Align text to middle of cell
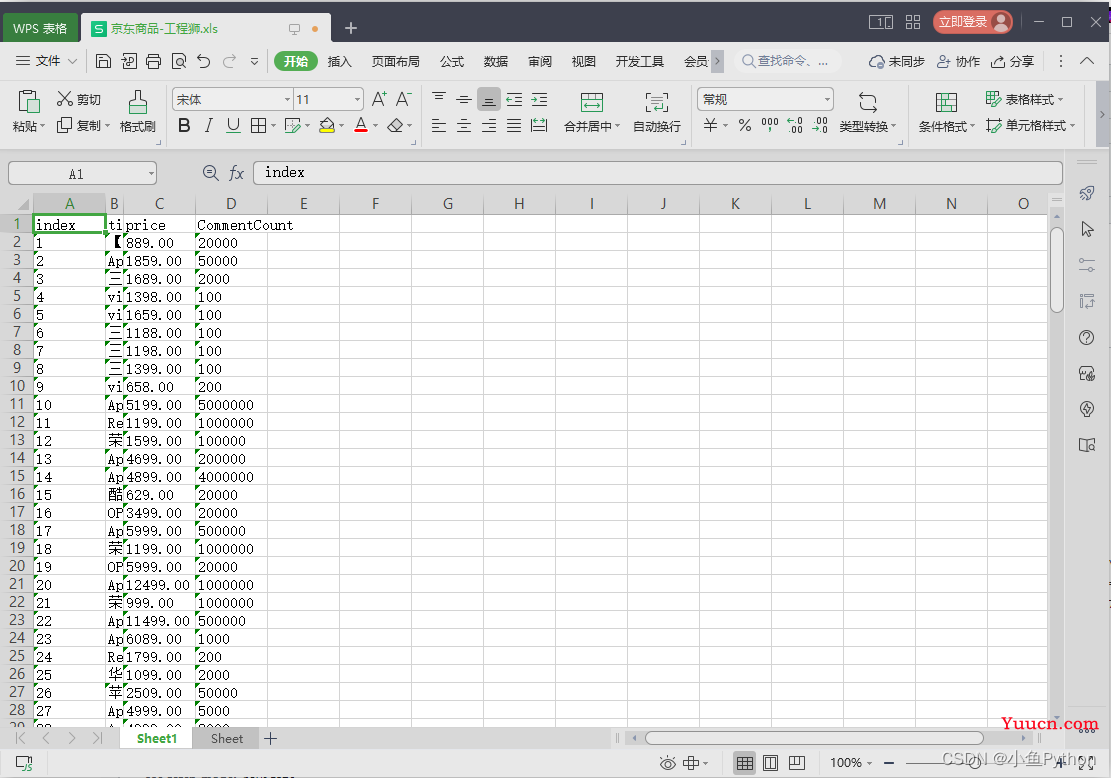The image size is (1111, 778). (464, 99)
